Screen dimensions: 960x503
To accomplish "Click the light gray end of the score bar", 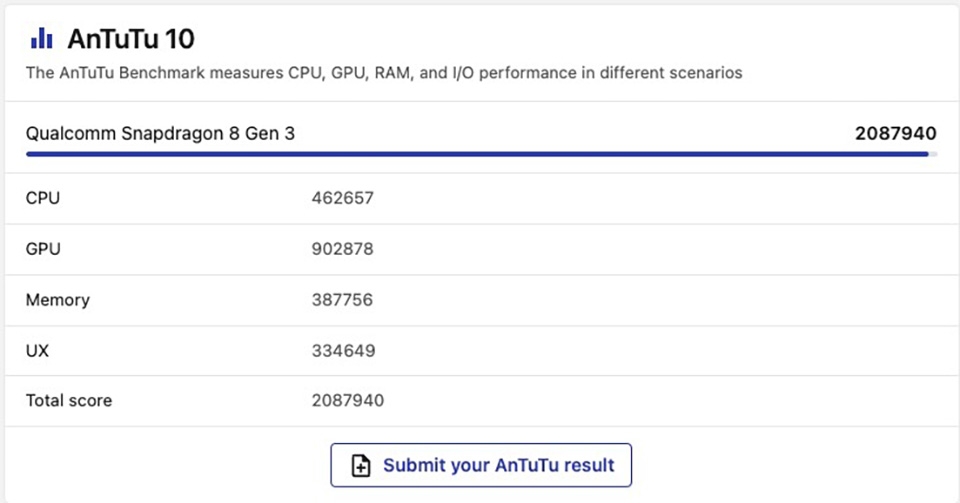I will (934, 154).
